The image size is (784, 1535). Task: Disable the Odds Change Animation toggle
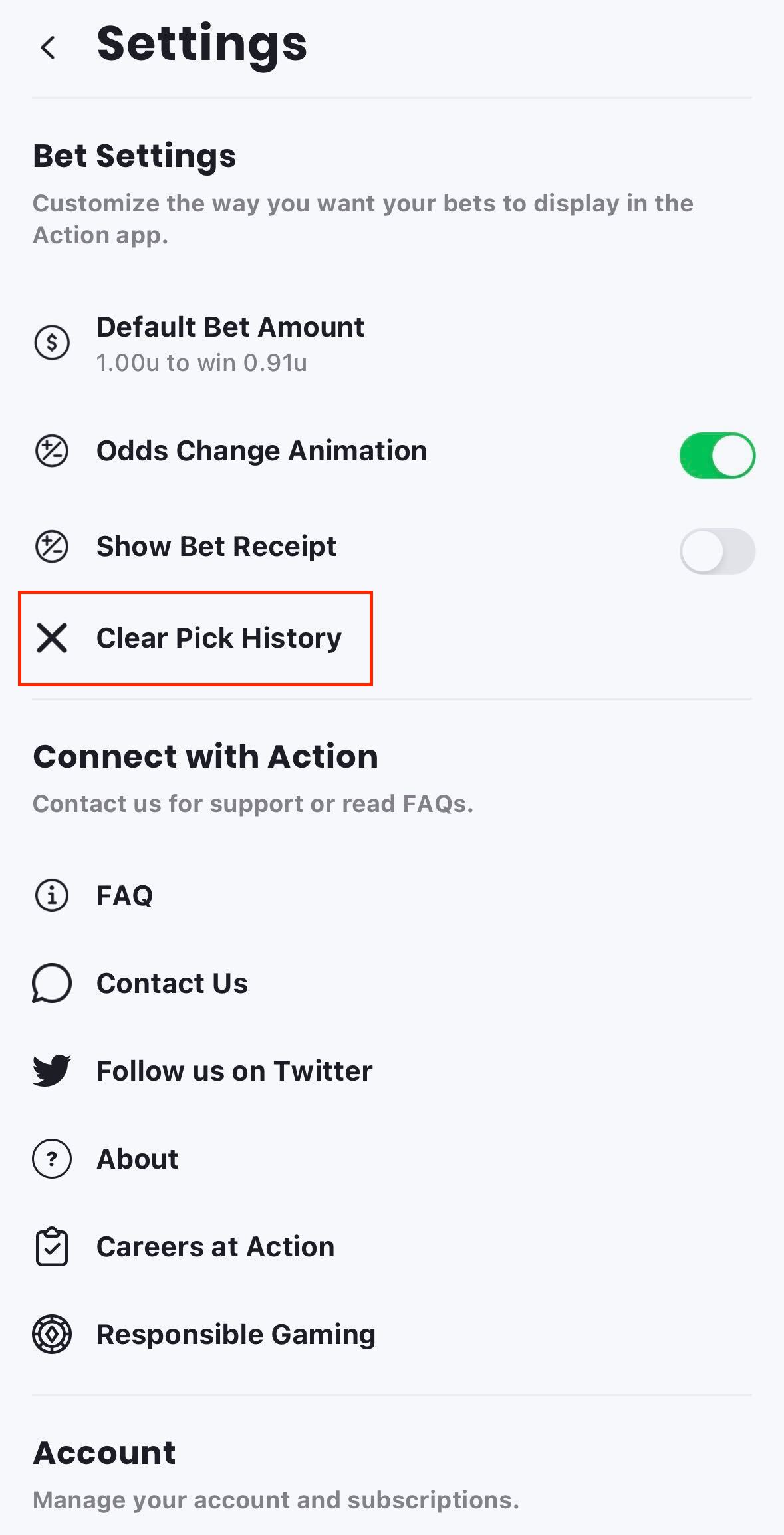(717, 456)
